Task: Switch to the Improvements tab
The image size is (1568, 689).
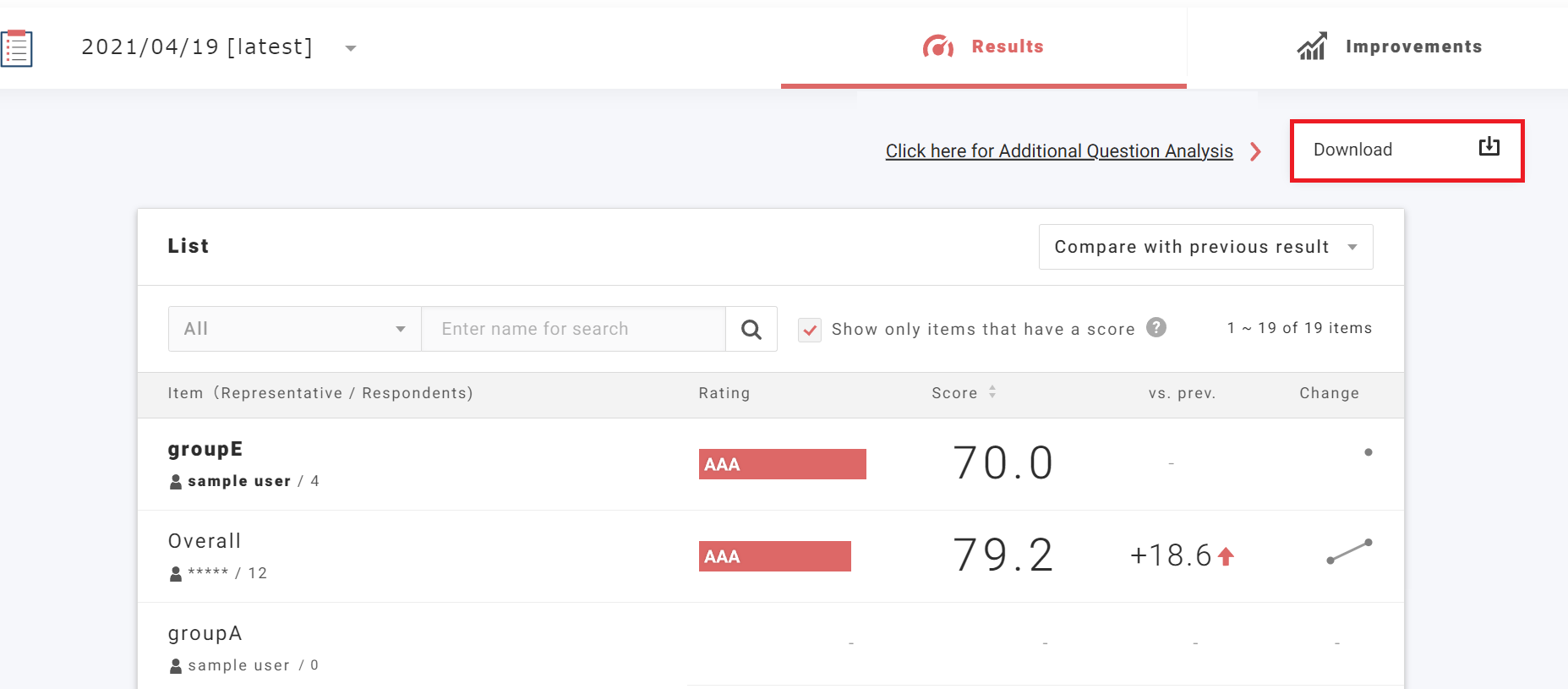Action: pos(1390,46)
